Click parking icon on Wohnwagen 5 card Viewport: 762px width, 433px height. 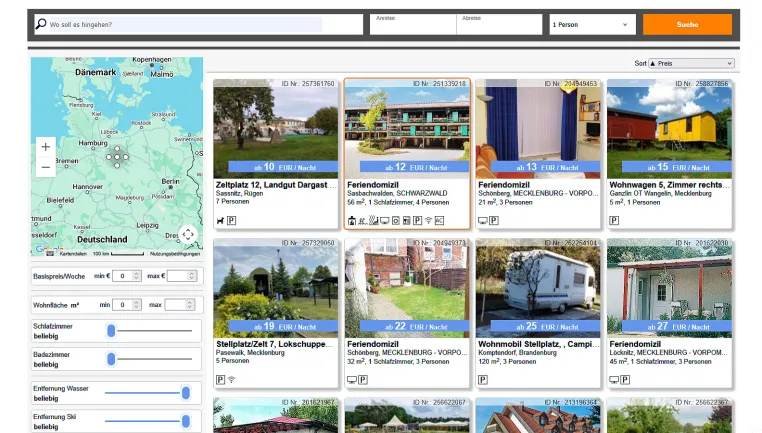tap(614, 221)
